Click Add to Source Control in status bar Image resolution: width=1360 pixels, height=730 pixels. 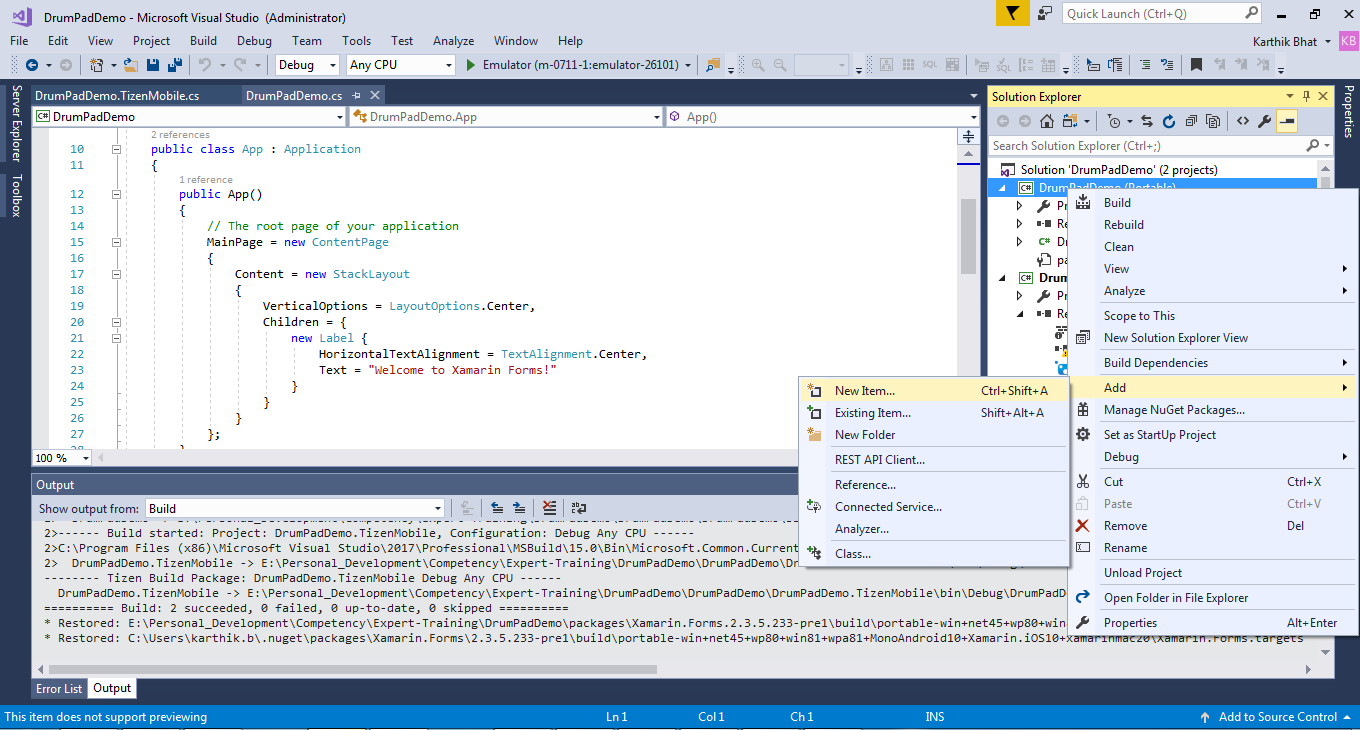coord(1276,717)
